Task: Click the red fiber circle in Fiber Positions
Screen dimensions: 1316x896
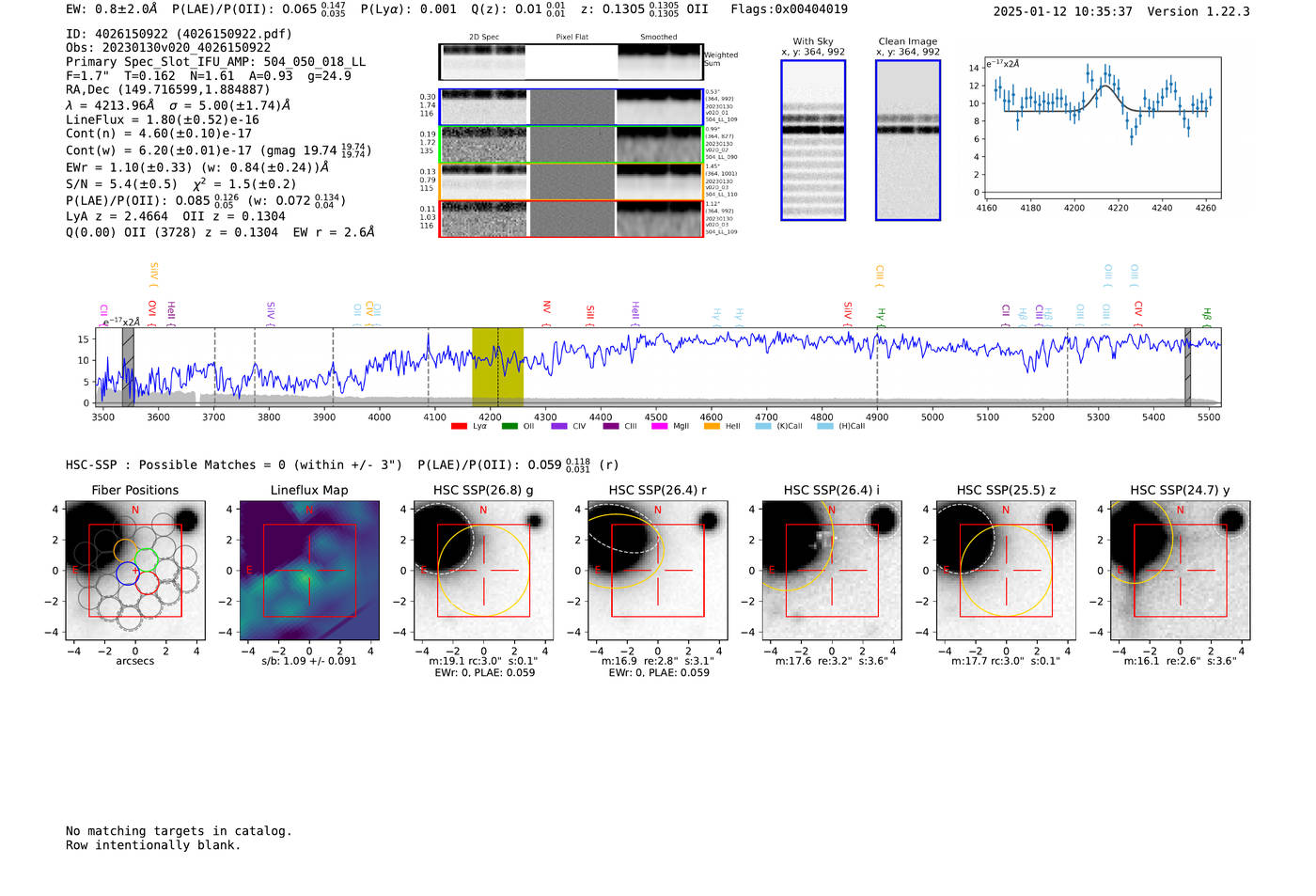Action: (147, 582)
